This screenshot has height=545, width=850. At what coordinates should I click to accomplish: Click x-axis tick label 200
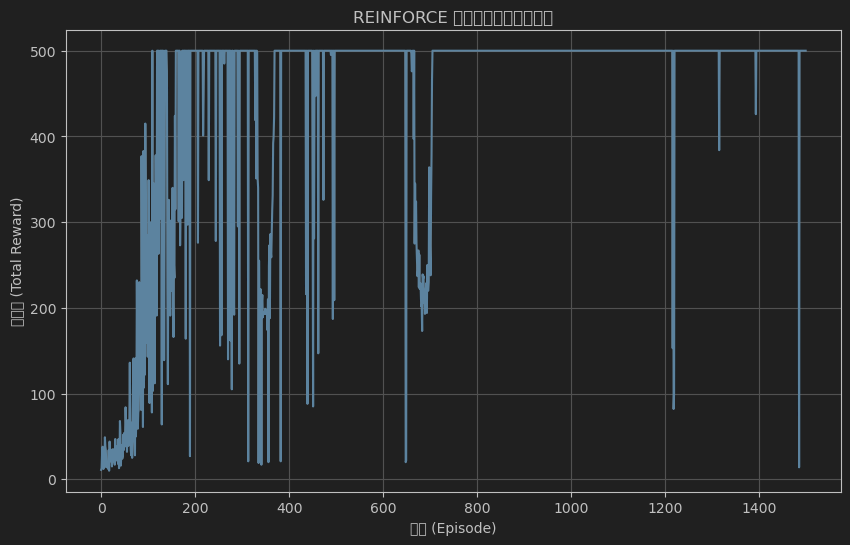point(195,508)
